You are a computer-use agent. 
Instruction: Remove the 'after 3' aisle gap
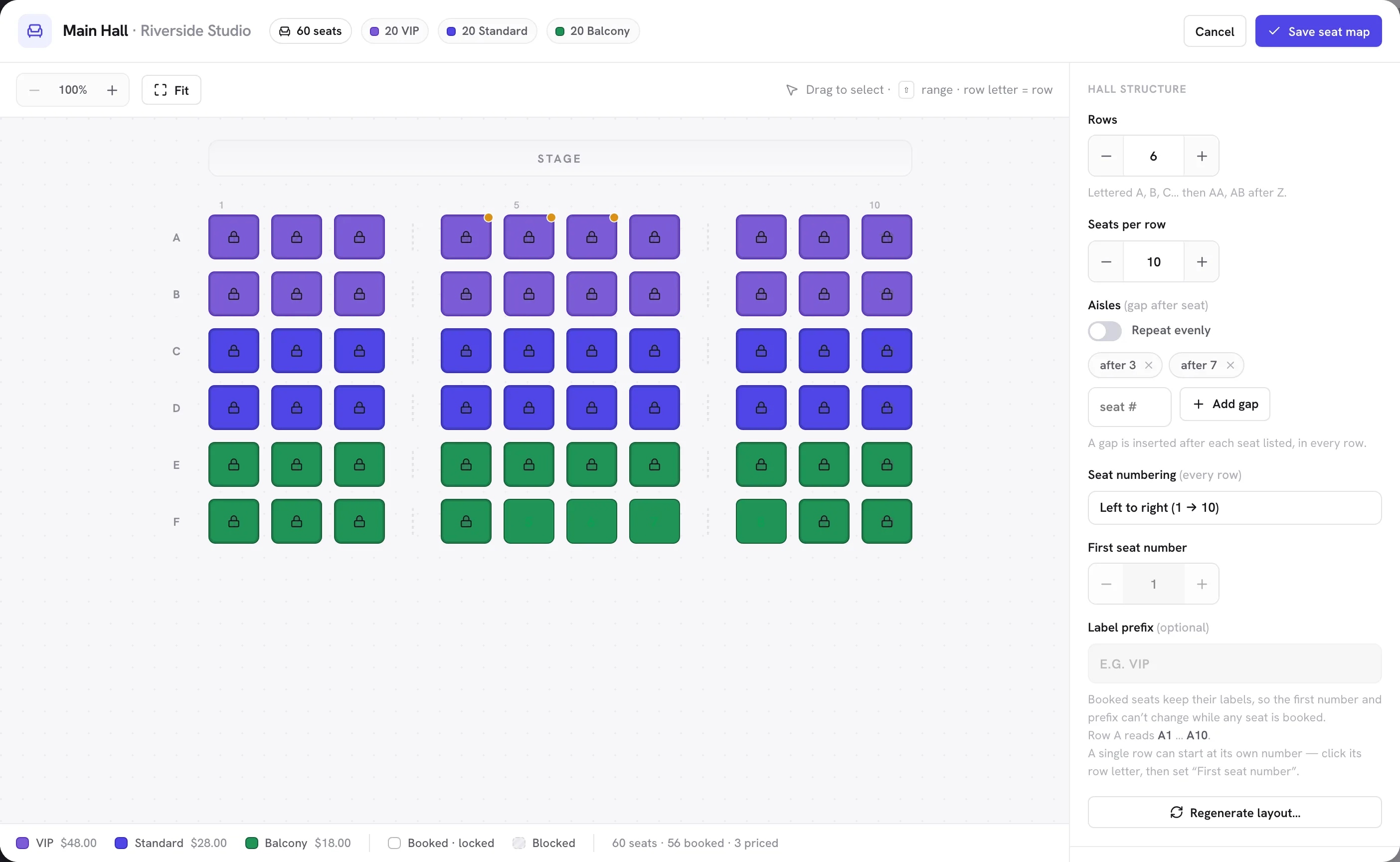tap(1149, 366)
